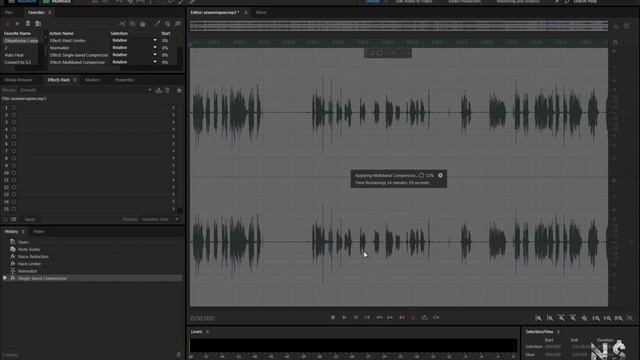Open effect menu arrow for slot 11

point(173,180)
